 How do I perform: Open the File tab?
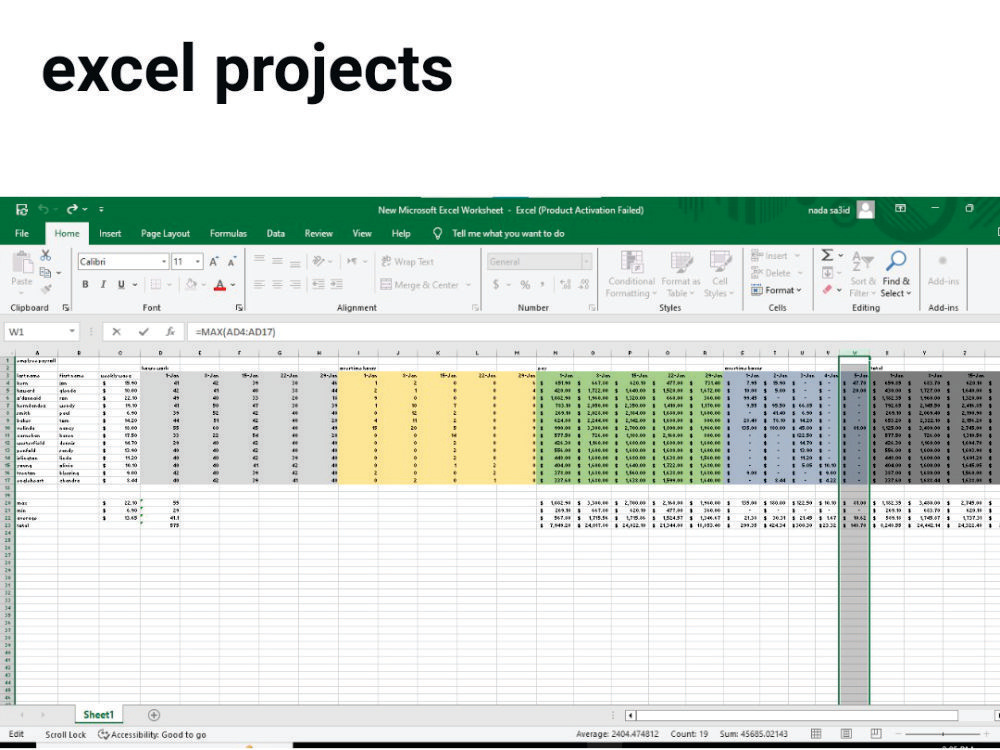(22, 233)
